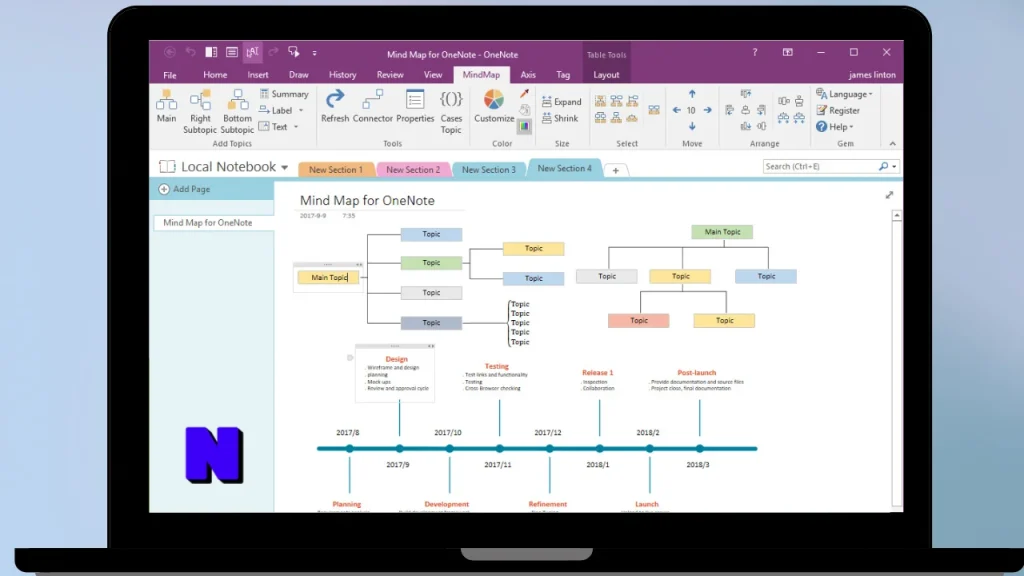Open the File menu
Image resolution: width=1024 pixels, height=576 pixels.
(170, 75)
